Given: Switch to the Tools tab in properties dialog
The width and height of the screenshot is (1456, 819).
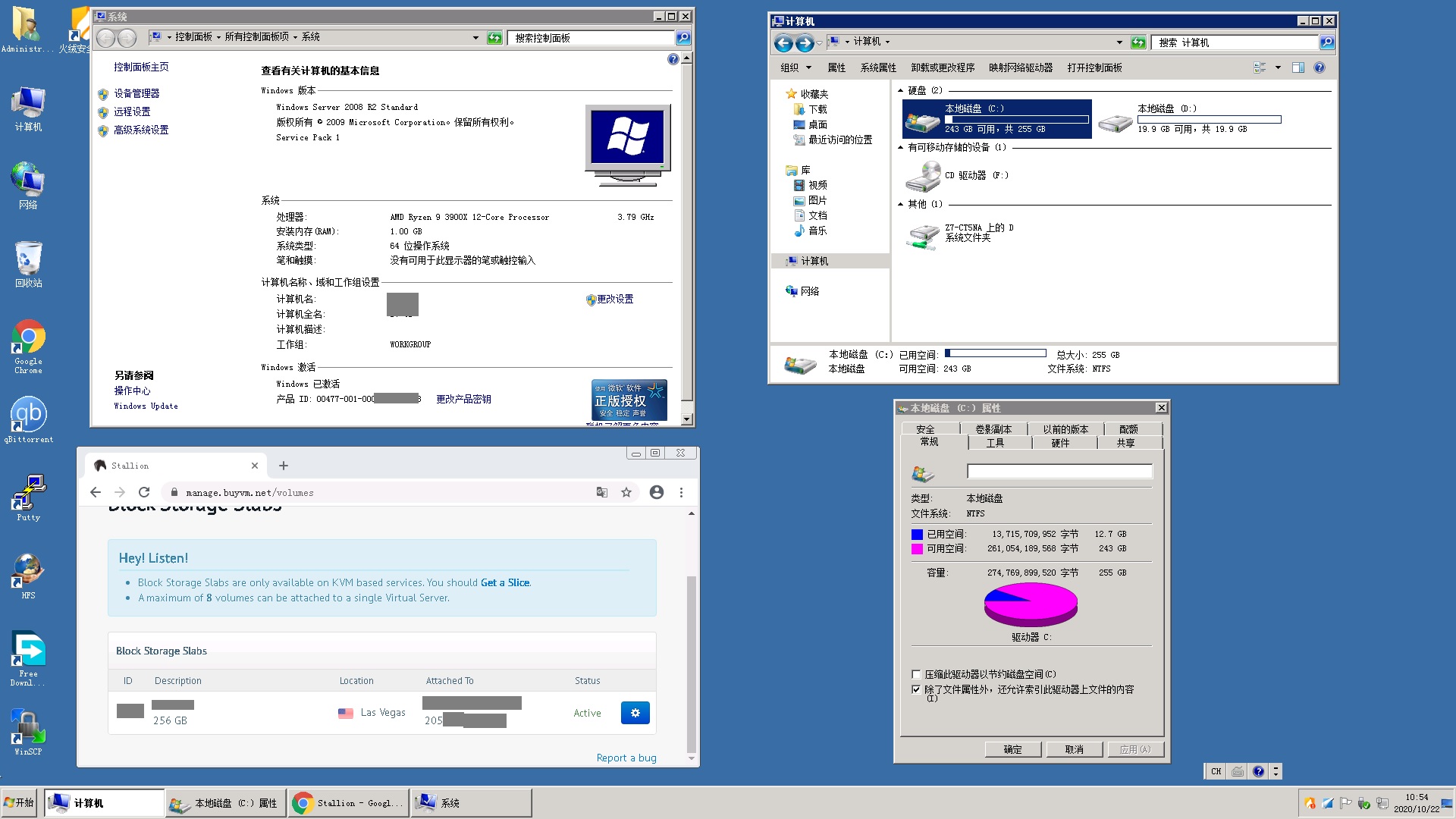Looking at the screenshot, I should pos(995,443).
